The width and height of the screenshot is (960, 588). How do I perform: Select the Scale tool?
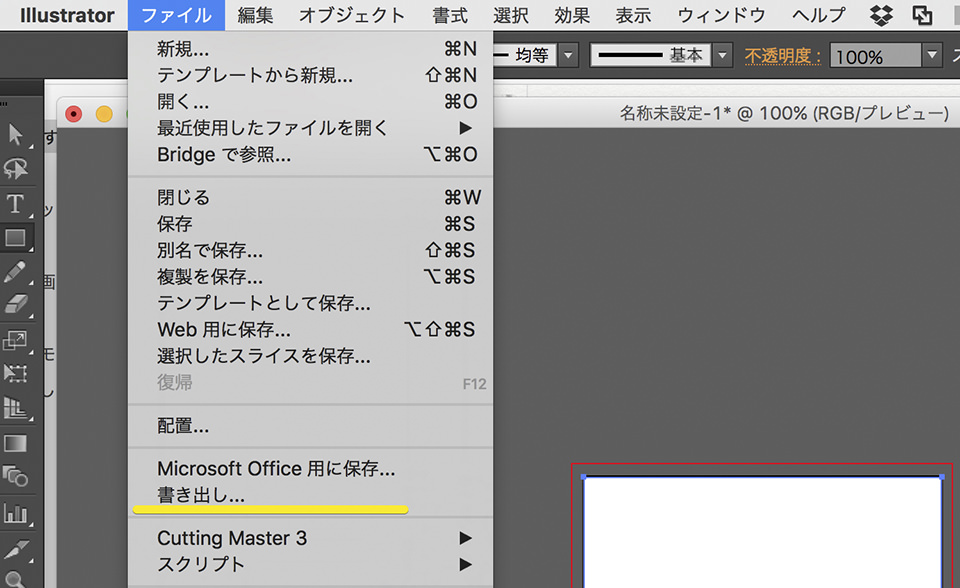click(x=15, y=340)
